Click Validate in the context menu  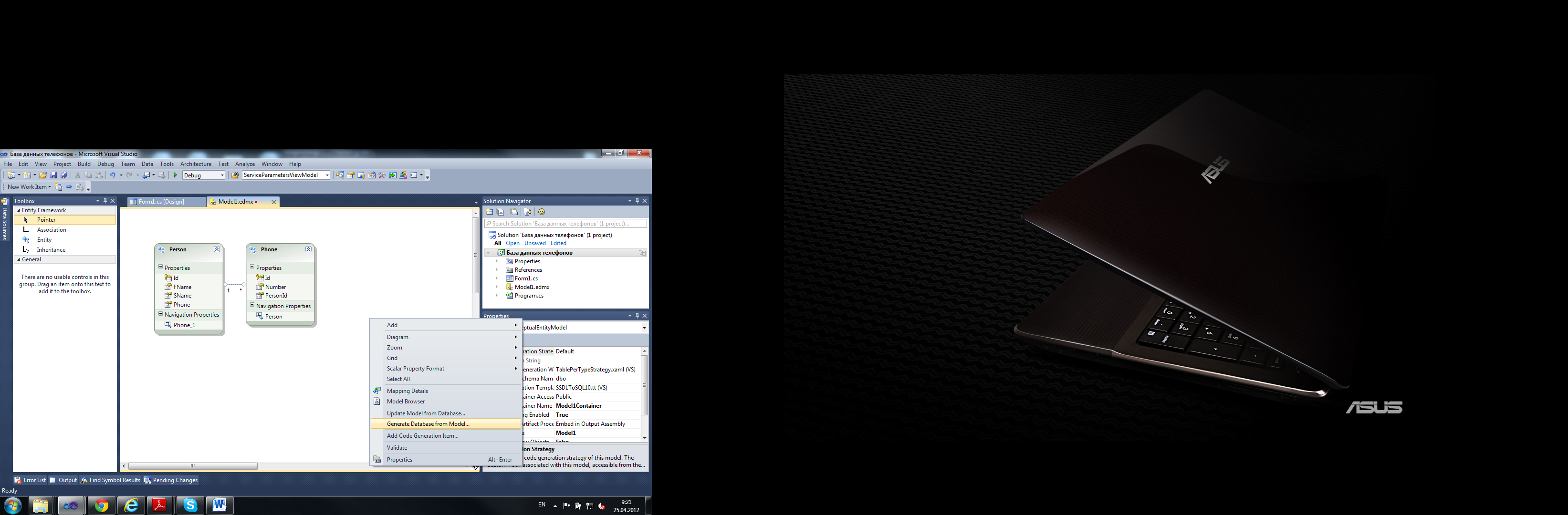click(x=446, y=447)
